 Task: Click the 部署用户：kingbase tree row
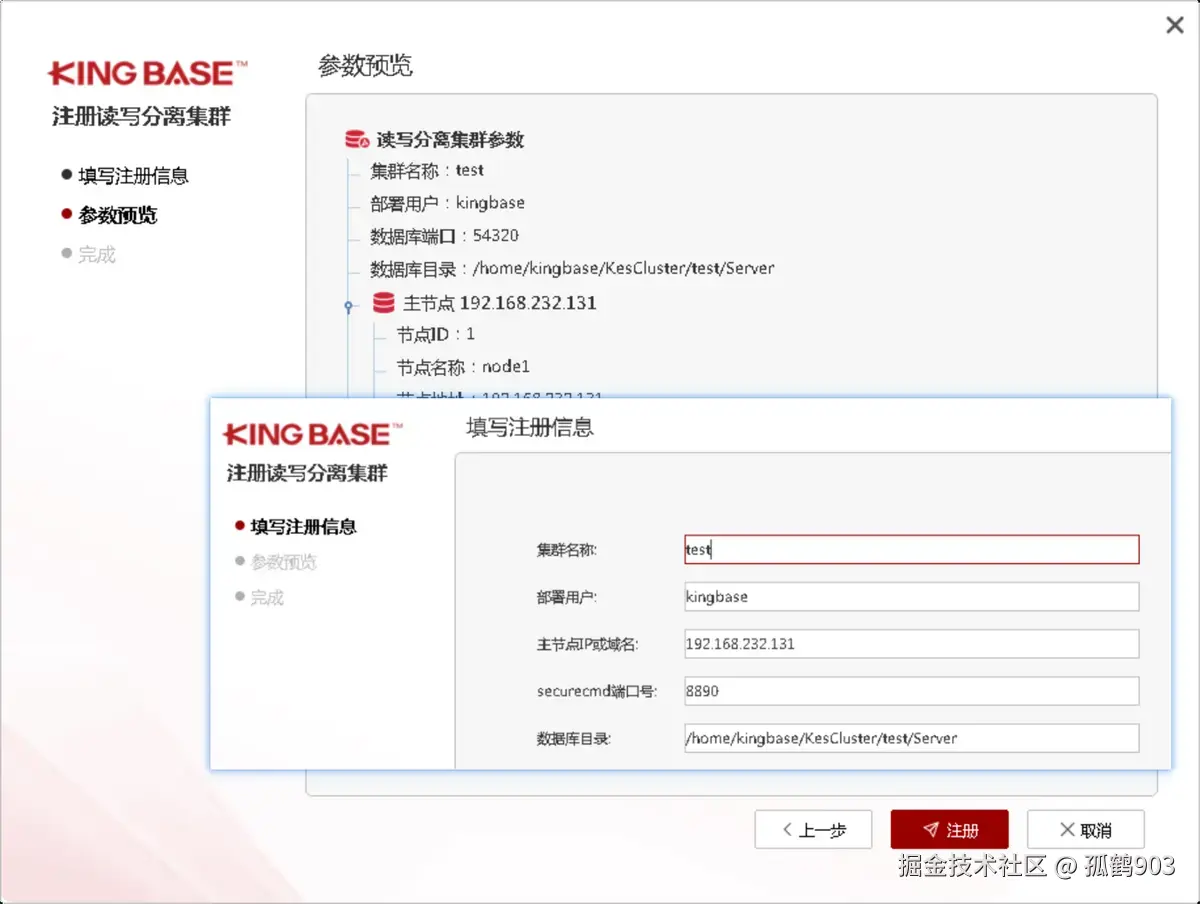coord(447,203)
